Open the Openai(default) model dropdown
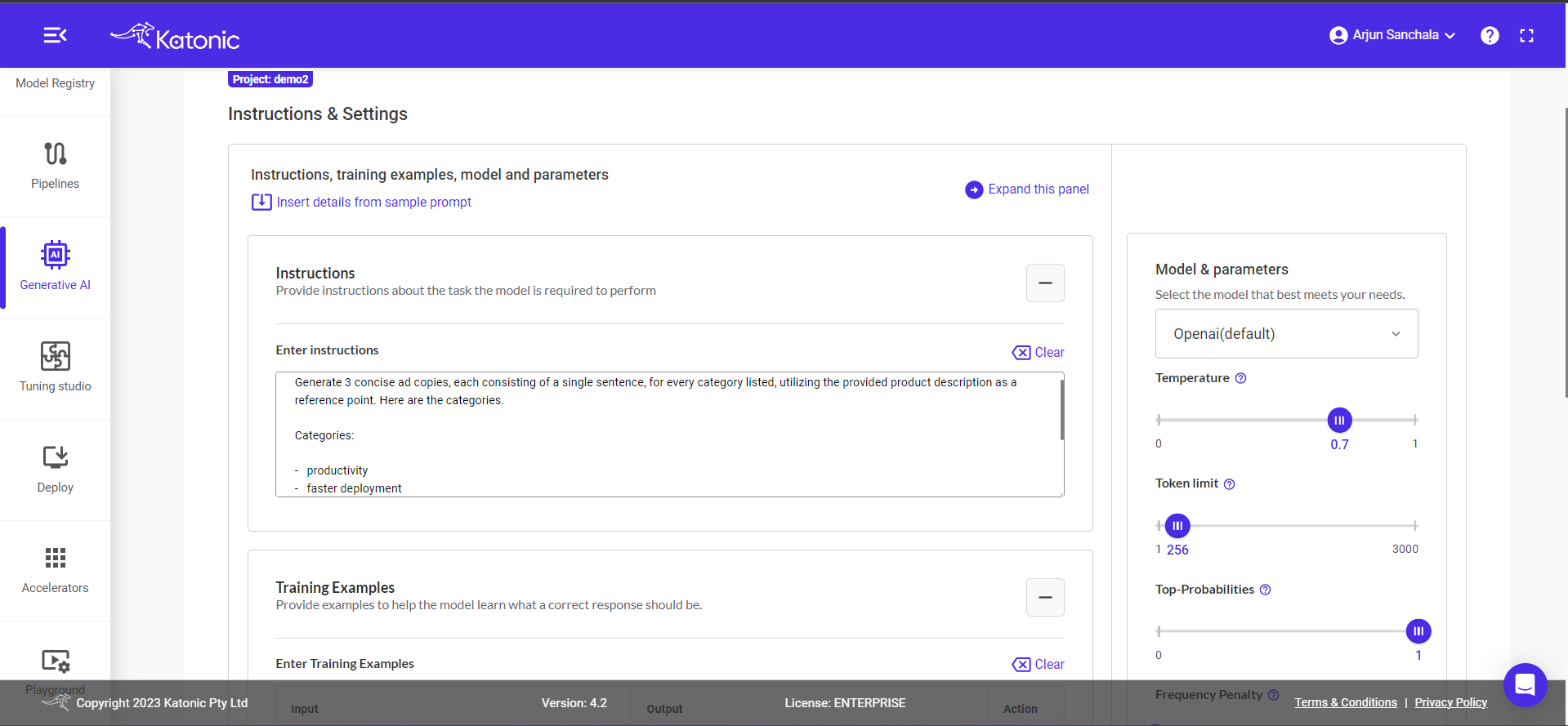Image resolution: width=1568 pixels, height=726 pixels. click(x=1286, y=333)
